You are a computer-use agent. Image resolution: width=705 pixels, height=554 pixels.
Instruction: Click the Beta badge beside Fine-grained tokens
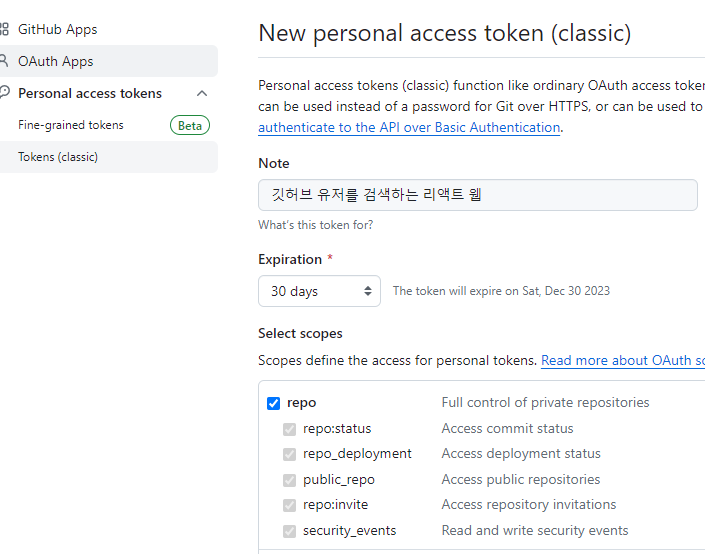click(190, 125)
